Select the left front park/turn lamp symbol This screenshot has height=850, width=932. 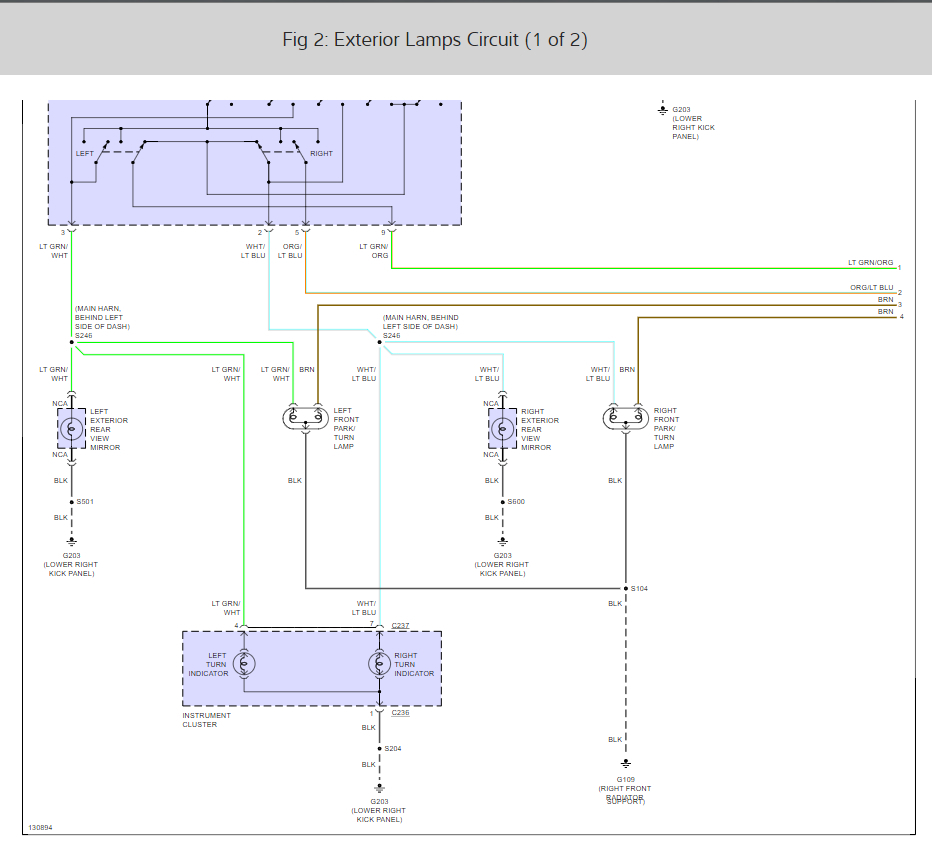coord(305,418)
